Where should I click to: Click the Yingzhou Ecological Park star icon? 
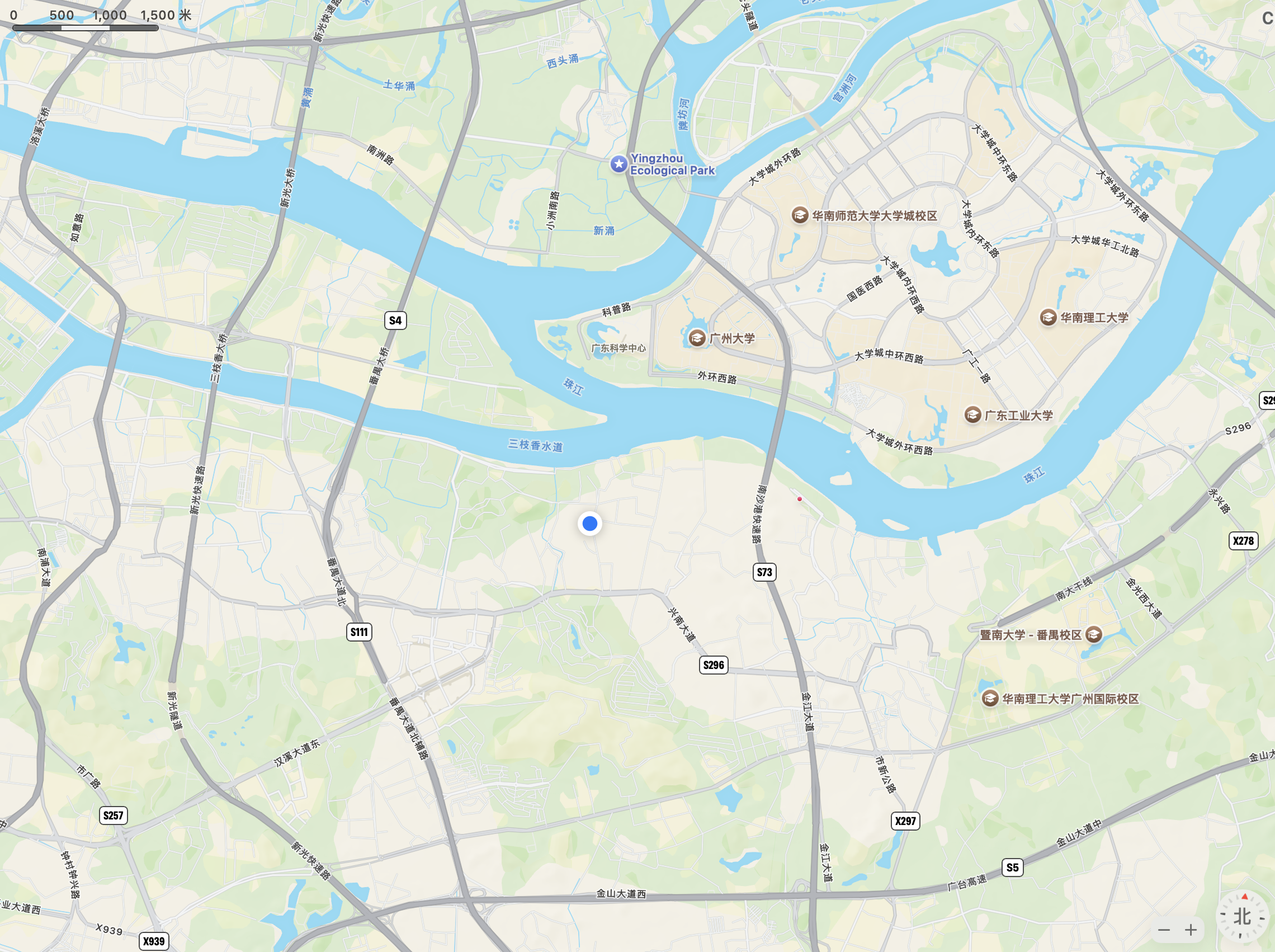point(619,164)
